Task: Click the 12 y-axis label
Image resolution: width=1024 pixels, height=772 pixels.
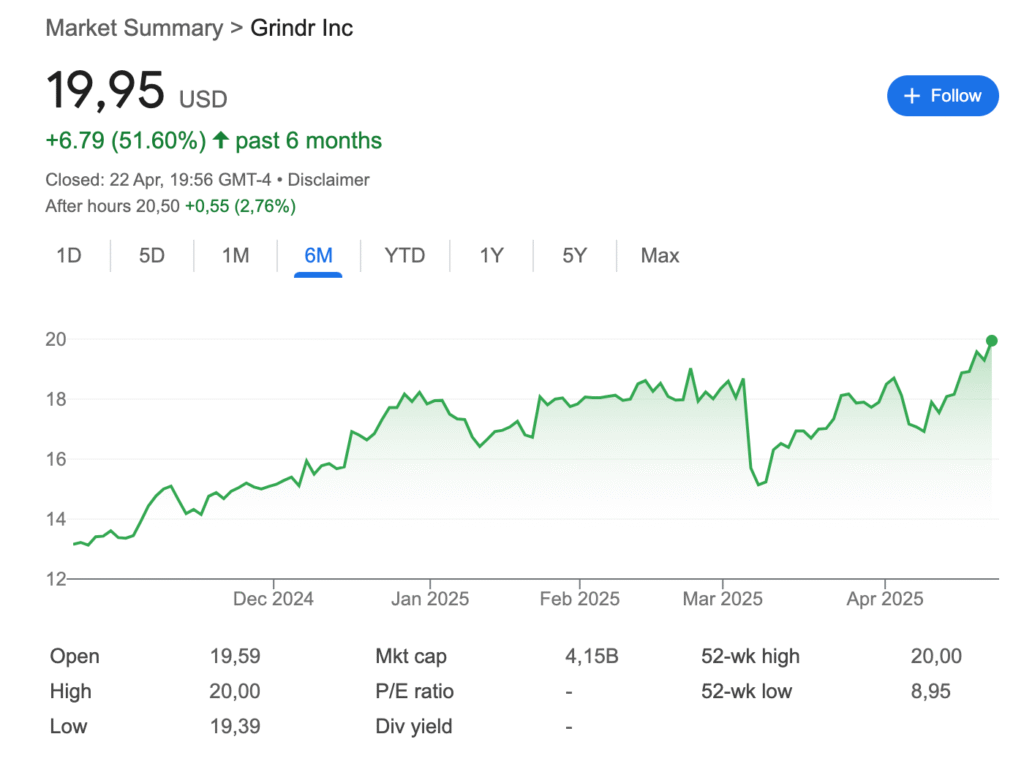Action: coord(56,579)
